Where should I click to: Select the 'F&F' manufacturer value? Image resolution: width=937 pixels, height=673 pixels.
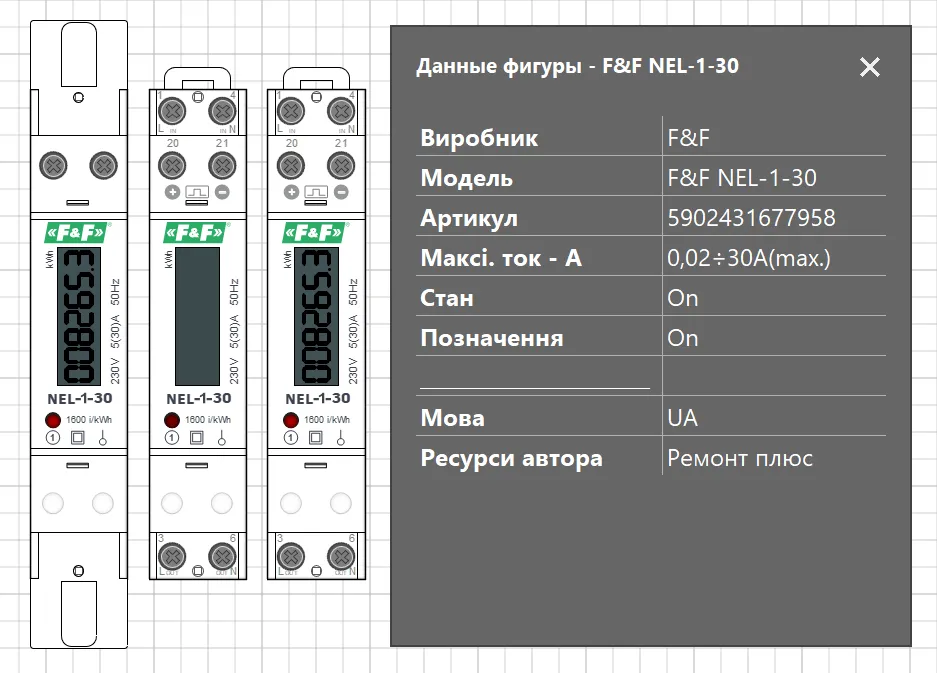coord(688,138)
